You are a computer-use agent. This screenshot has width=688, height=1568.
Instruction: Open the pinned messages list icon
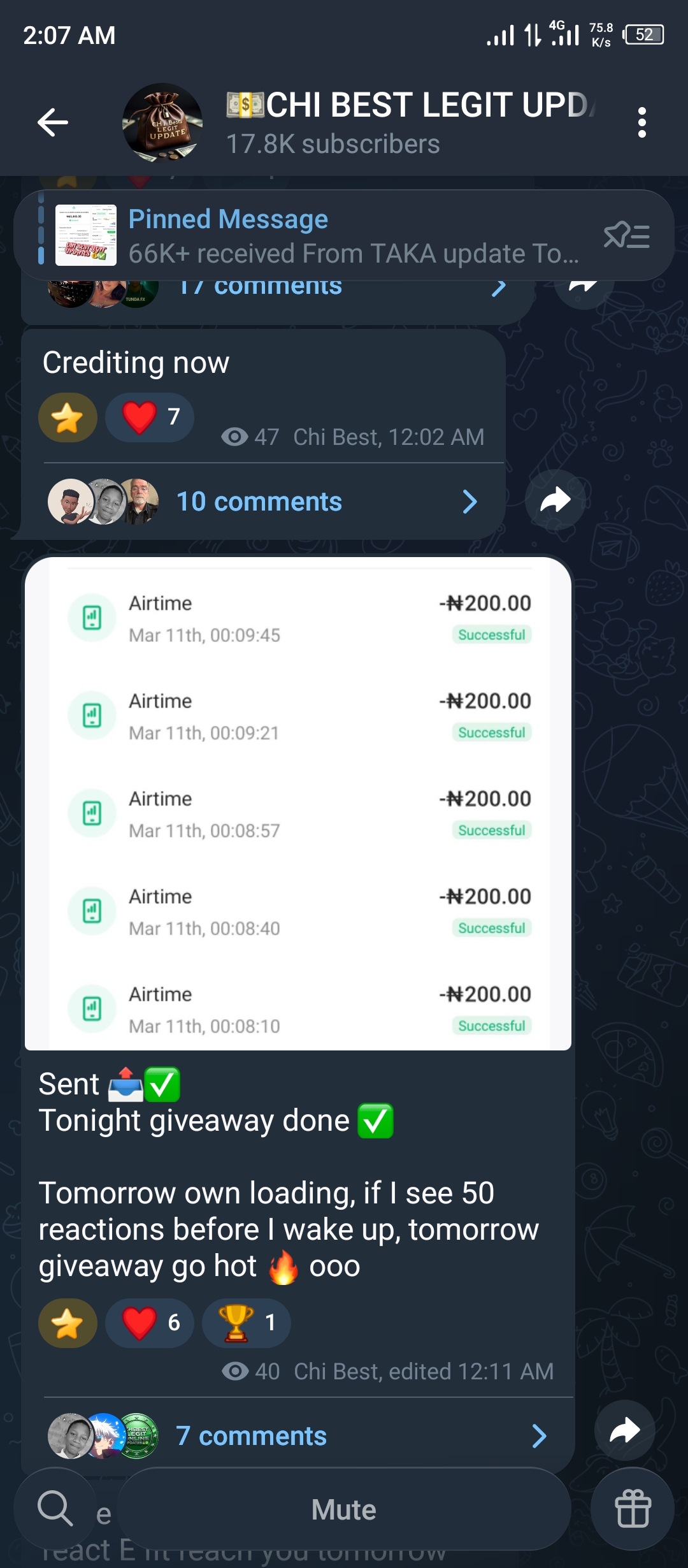pyautogui.click(x=626, y=235)
